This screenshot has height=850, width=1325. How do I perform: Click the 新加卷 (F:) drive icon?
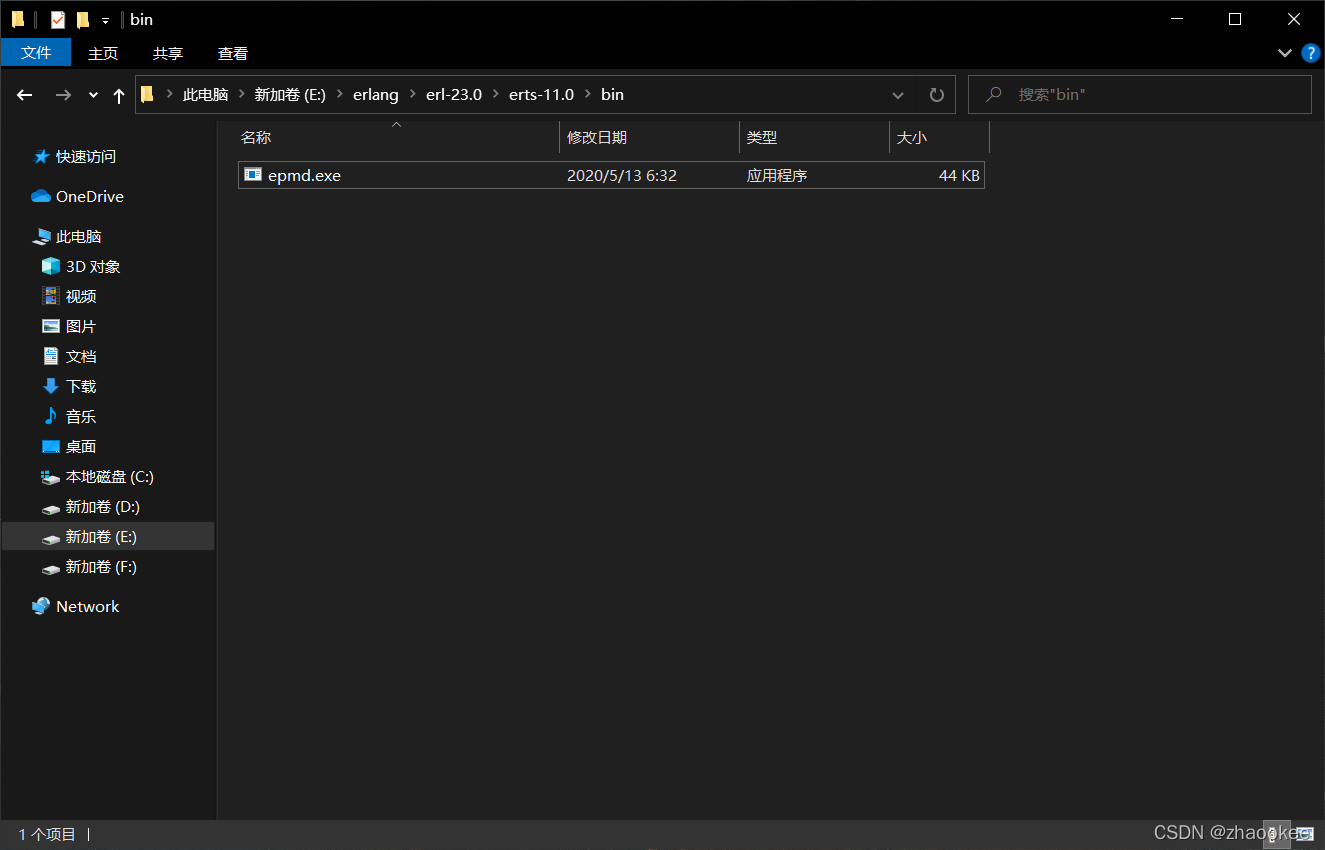(51, 568)
